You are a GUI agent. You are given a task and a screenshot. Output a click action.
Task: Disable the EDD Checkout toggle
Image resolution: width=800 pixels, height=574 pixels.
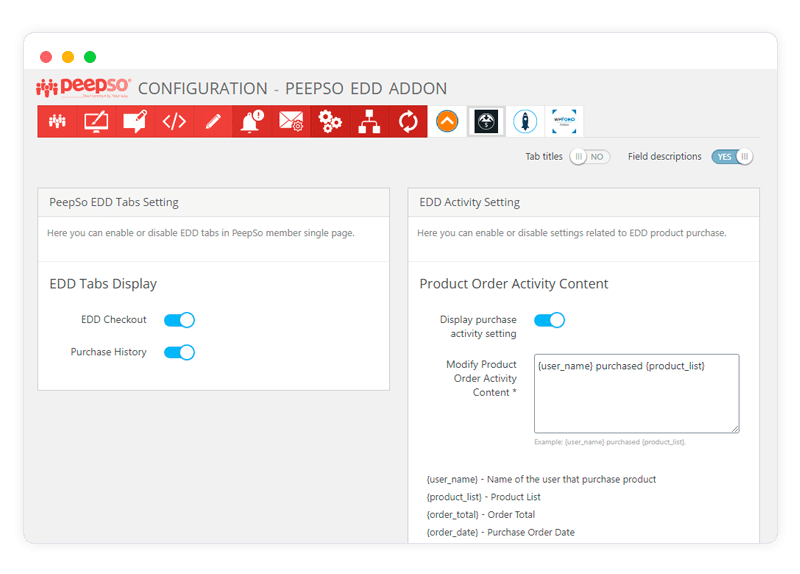point(179,320)
